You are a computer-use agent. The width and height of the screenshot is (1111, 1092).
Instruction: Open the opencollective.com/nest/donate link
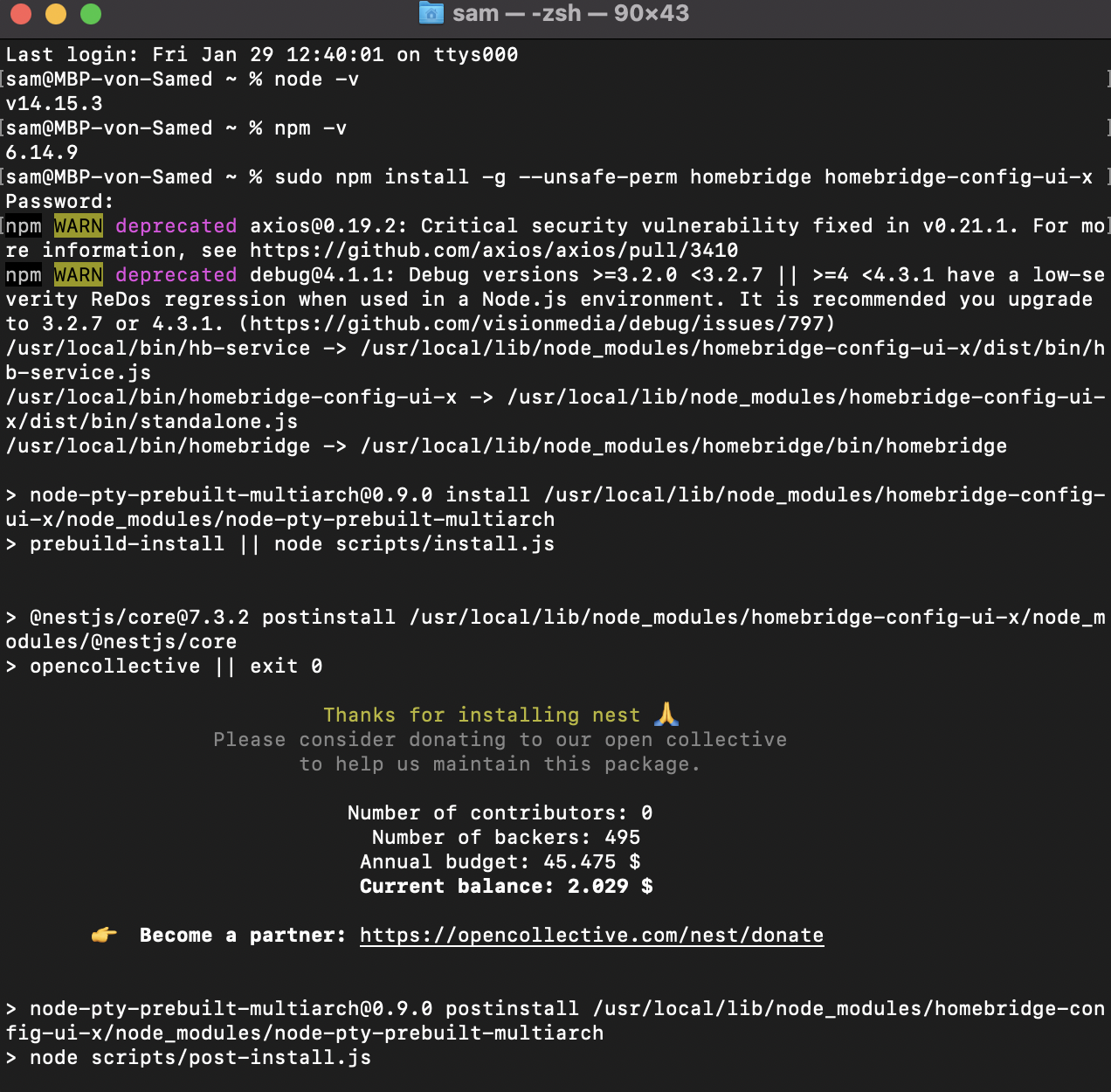[x=591, y=935]
